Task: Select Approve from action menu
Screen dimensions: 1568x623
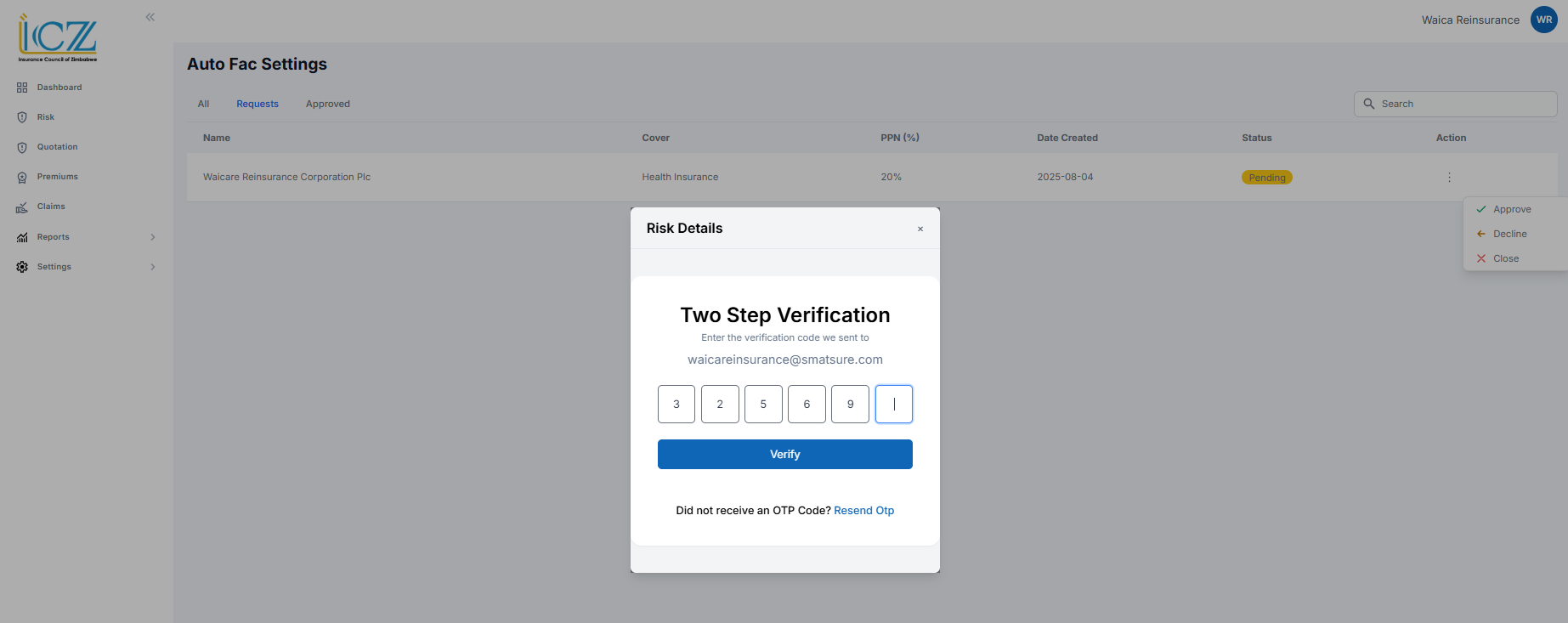Action: click(x=1511, y=209)
